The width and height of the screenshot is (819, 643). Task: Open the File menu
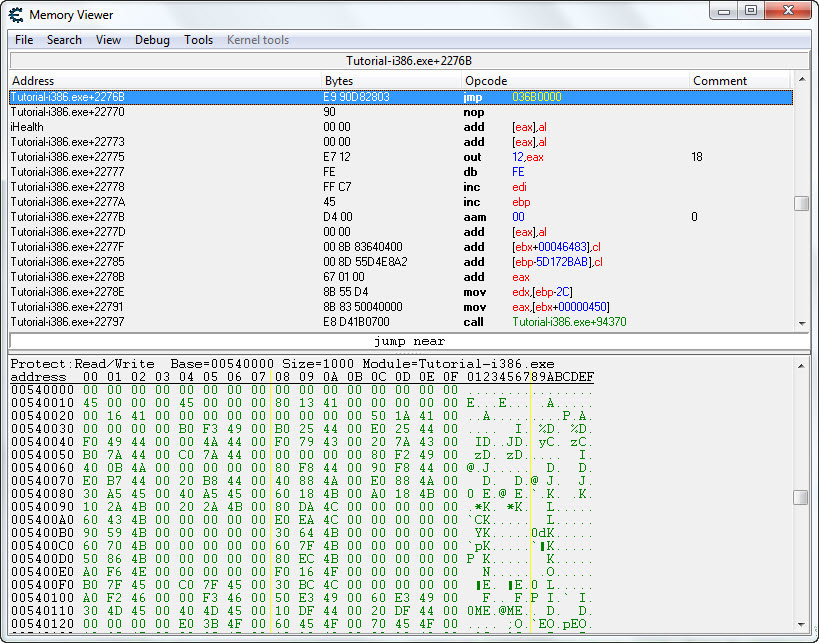[24, 40]
